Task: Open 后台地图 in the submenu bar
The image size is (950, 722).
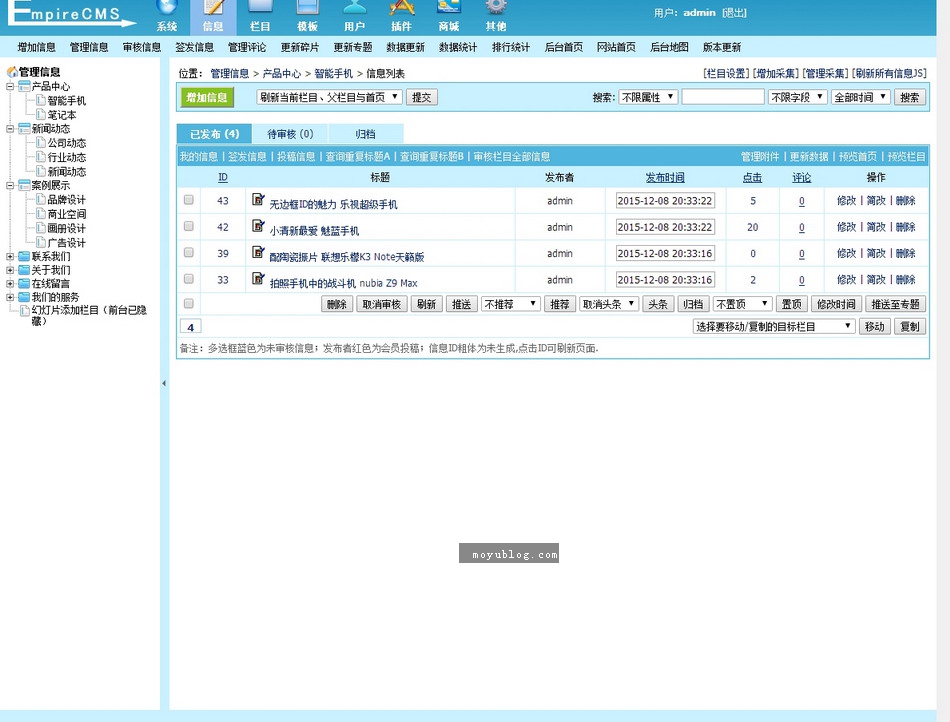Action: (669, 47)
